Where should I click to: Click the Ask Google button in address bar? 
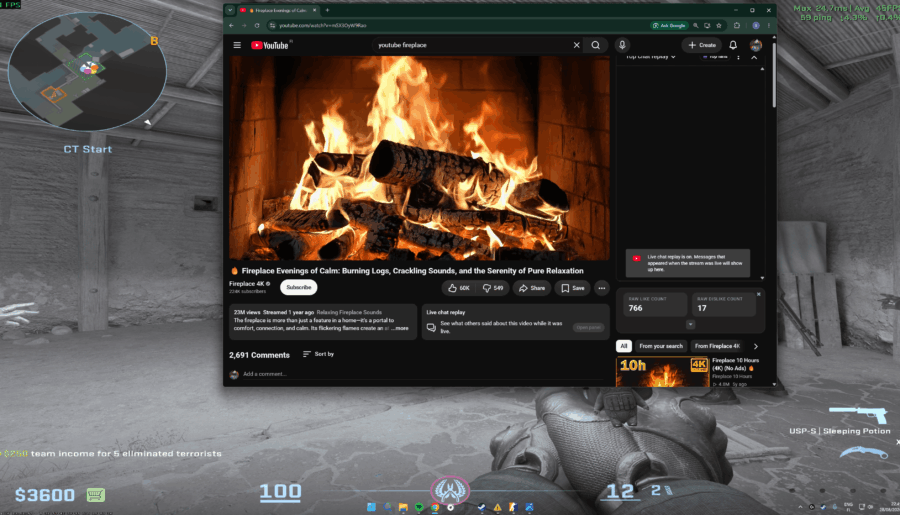pos(669,25)
